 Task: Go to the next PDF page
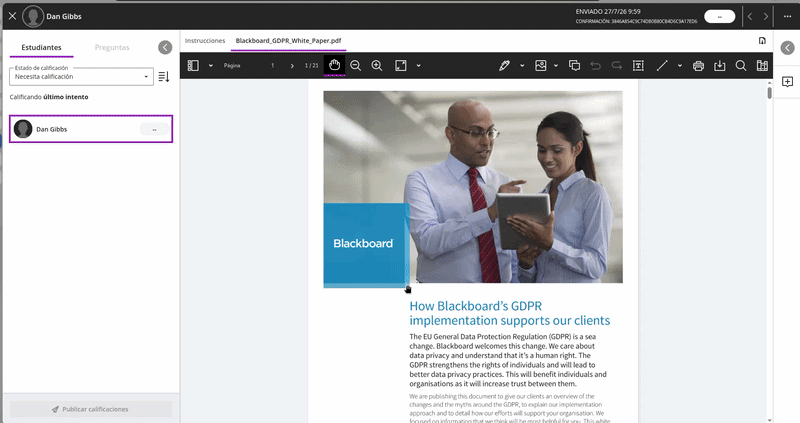(292, 65)
